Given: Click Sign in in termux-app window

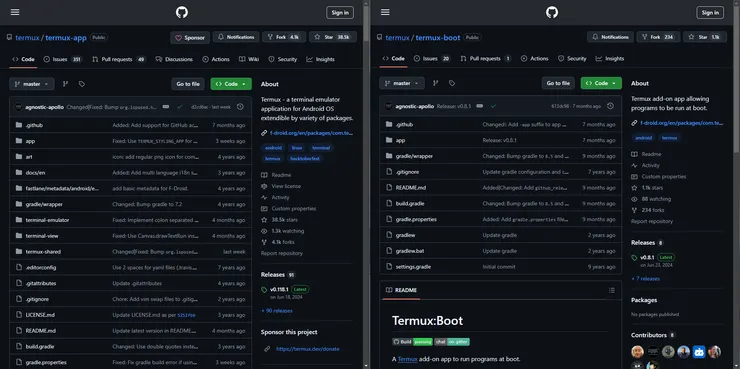Looking at the screenshot, I should pyautogui.click(x=340, y=13).
